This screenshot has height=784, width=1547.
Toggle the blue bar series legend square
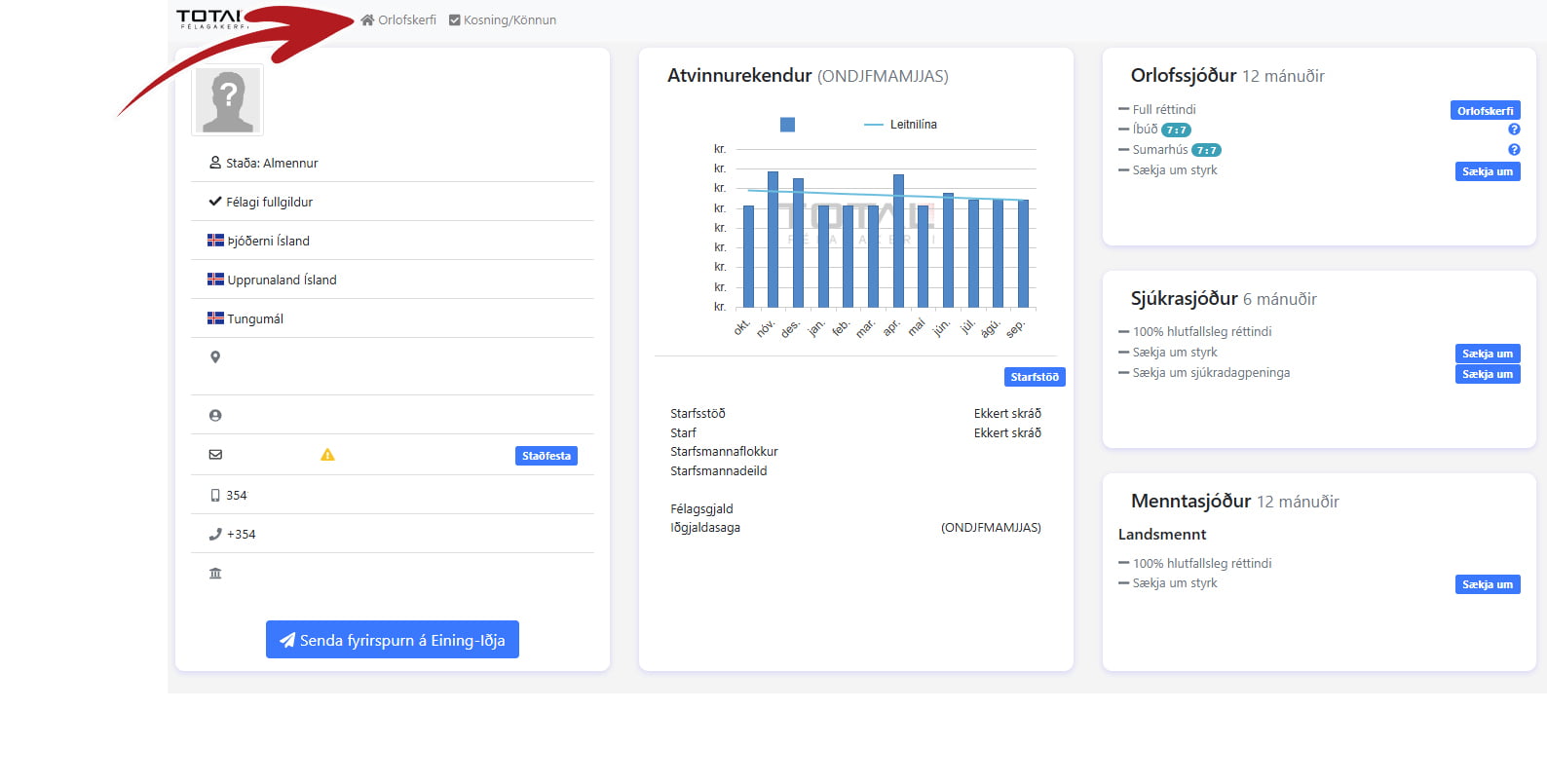[787, 125]
